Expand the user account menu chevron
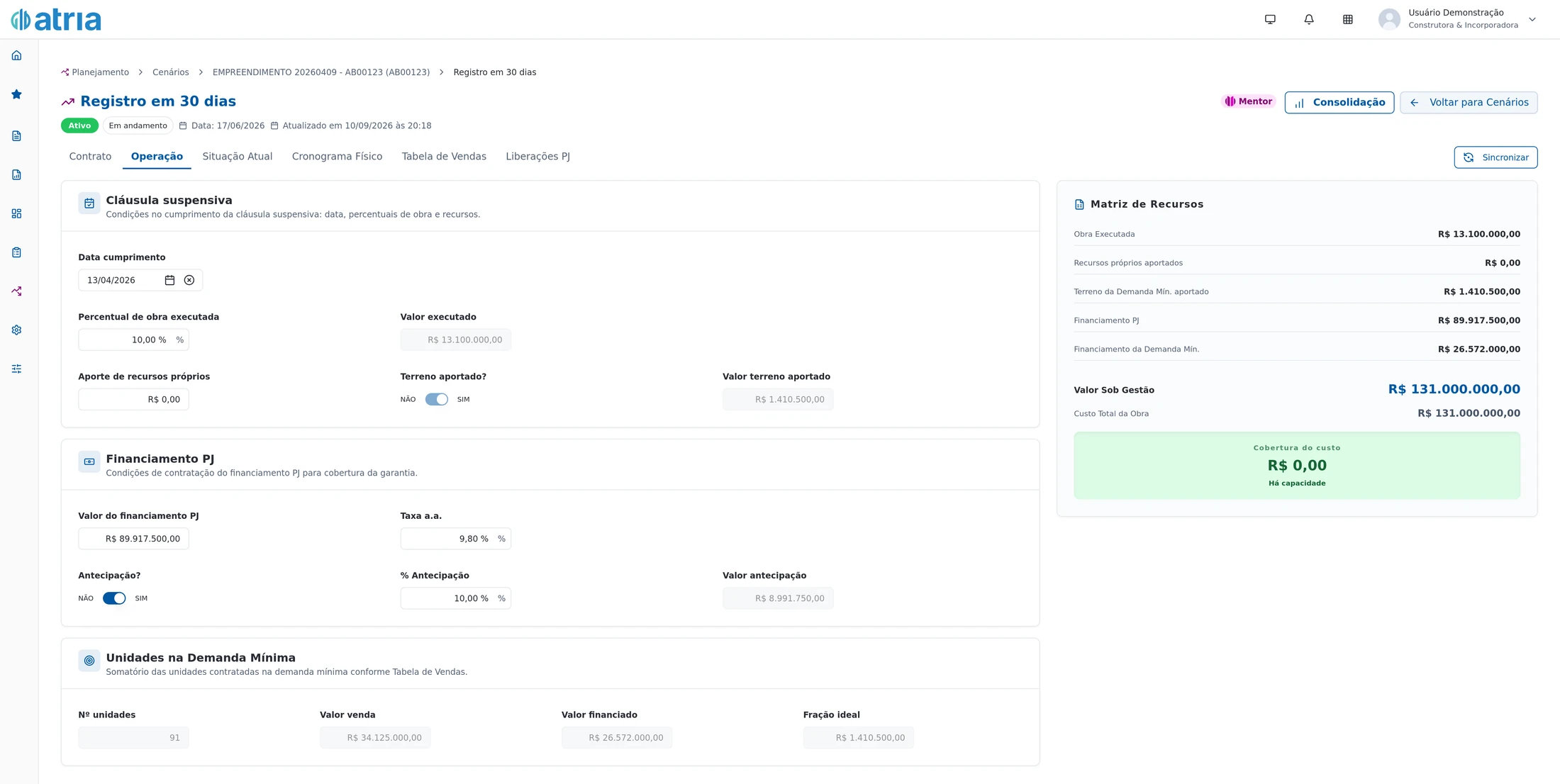 [1532, 19]
